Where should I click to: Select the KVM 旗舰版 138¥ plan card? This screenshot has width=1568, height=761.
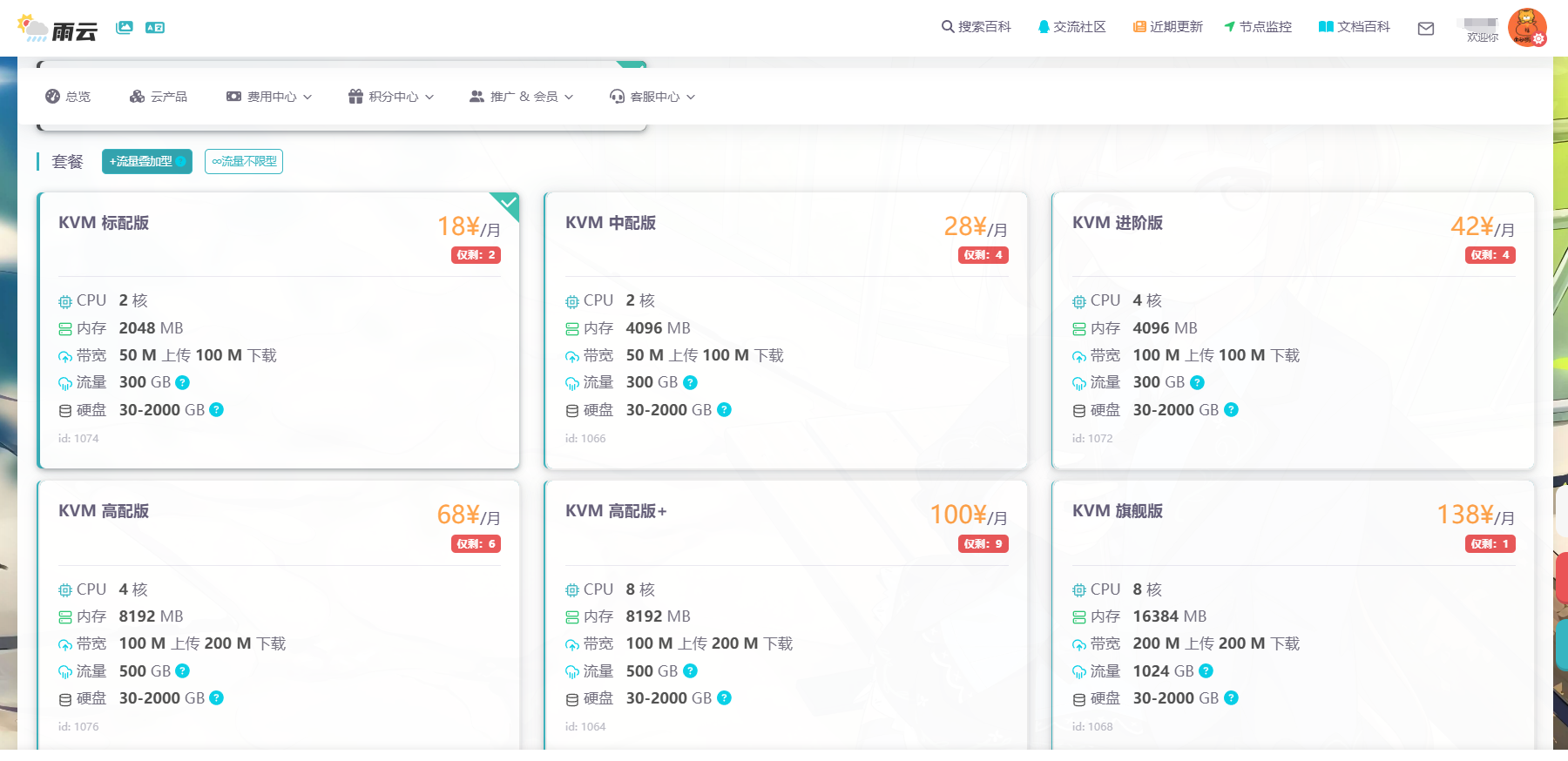point(1293,614)
